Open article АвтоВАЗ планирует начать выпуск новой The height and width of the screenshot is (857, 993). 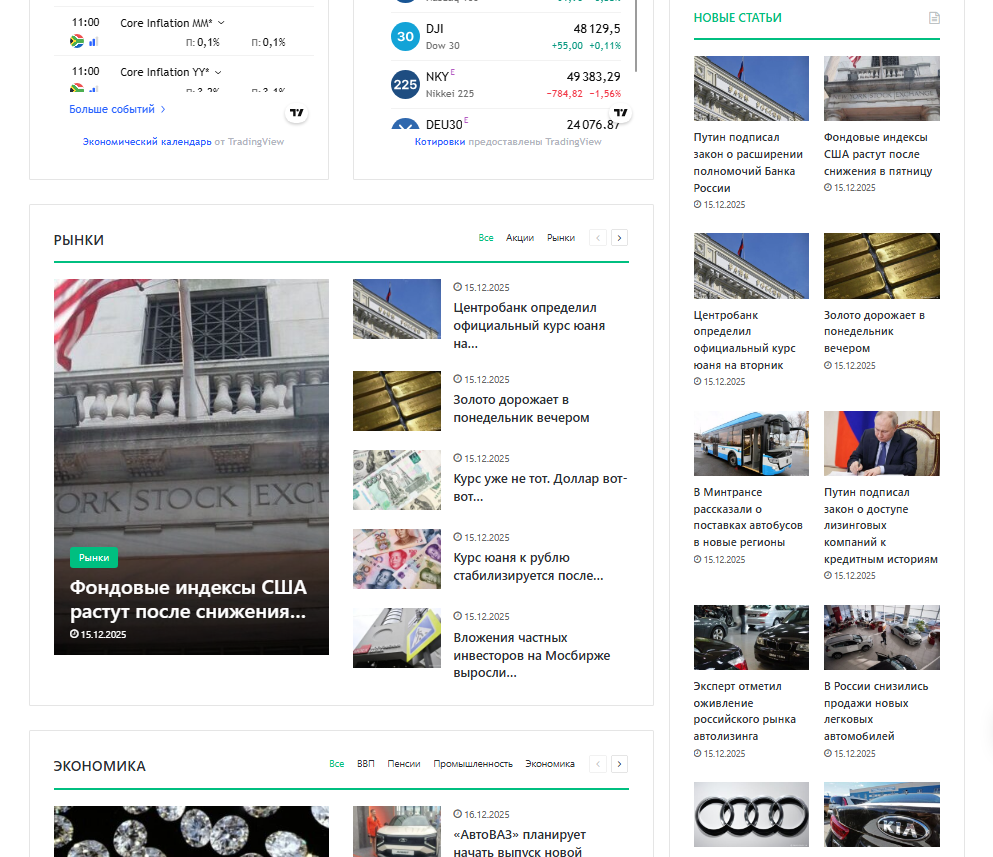519,843
